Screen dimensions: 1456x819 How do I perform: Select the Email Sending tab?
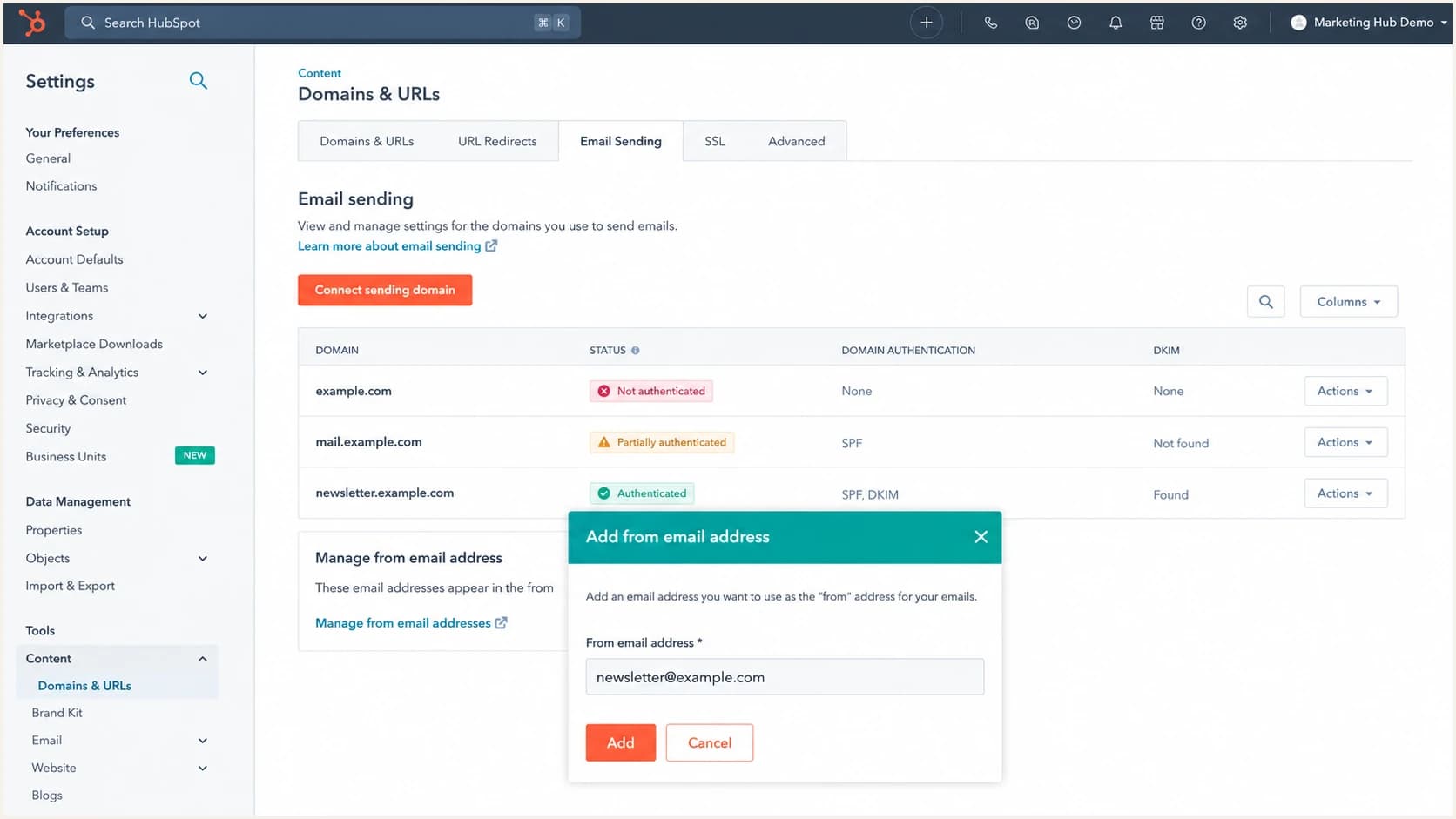coord(621,141)
